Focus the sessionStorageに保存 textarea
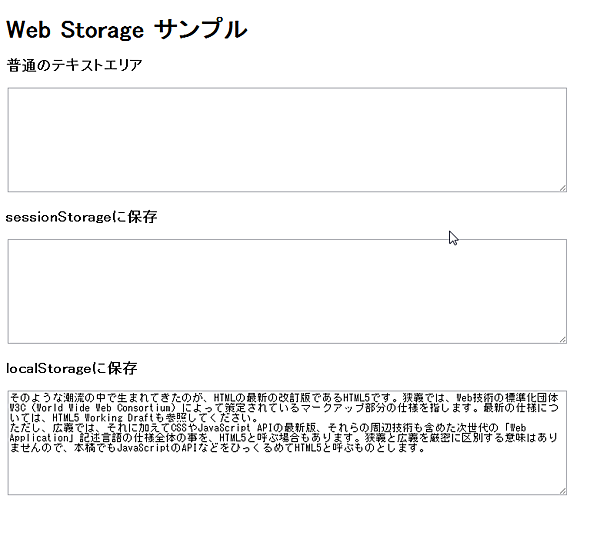Image resolution: width=600 pixels, height=539 pixels. [x=287, y=291]
